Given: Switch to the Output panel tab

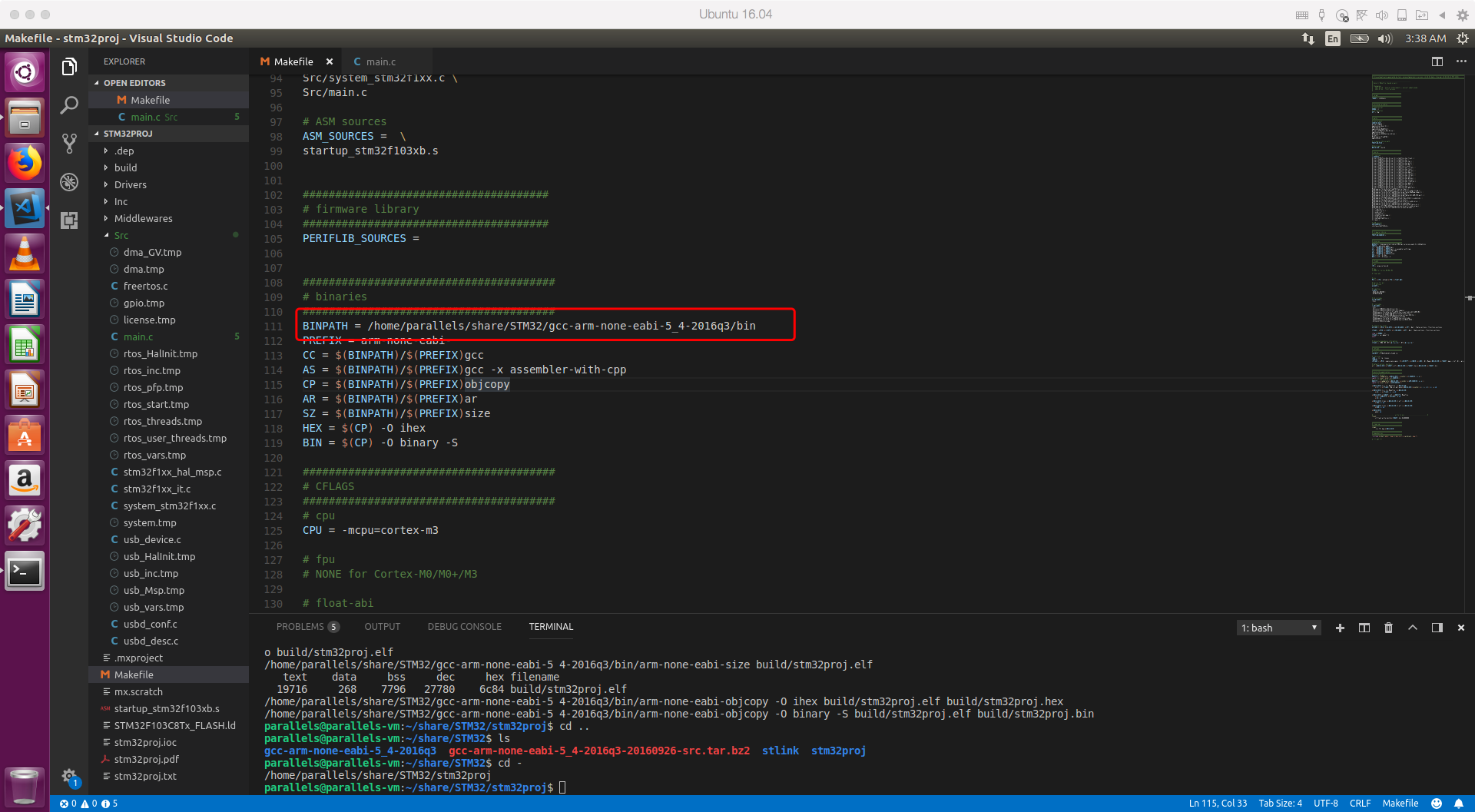Looking at the screenshot, I should tap(382, 627).
